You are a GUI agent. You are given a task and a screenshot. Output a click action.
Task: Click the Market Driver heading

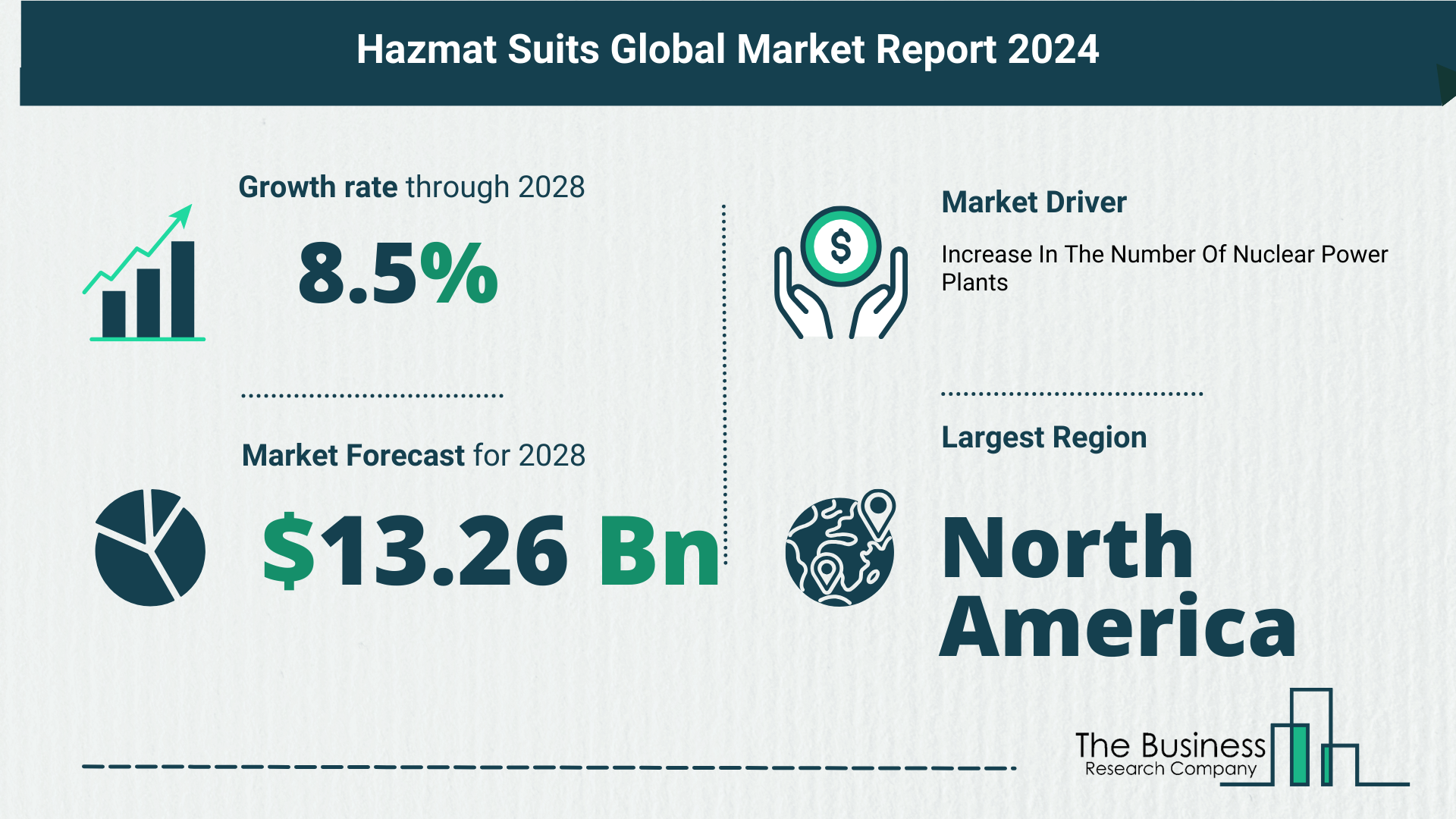[x=1034, y=202]
